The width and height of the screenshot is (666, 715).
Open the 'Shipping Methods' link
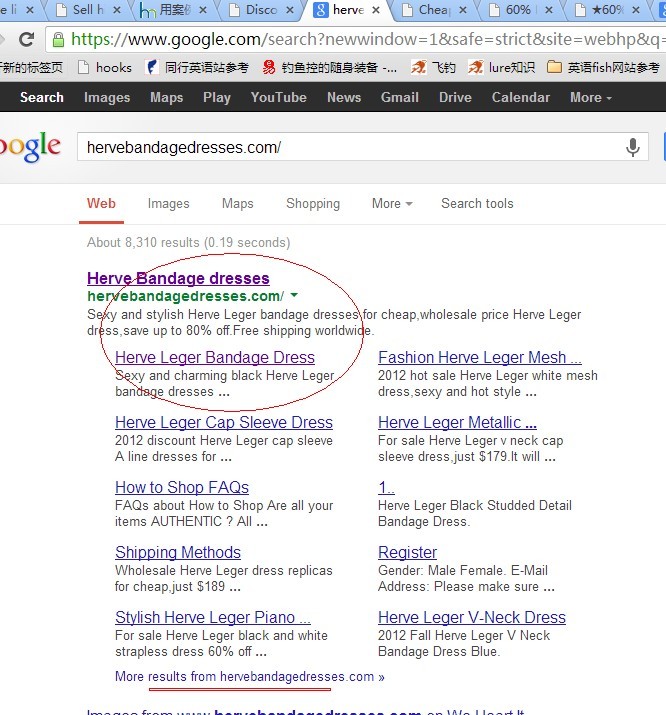point(178,552)
